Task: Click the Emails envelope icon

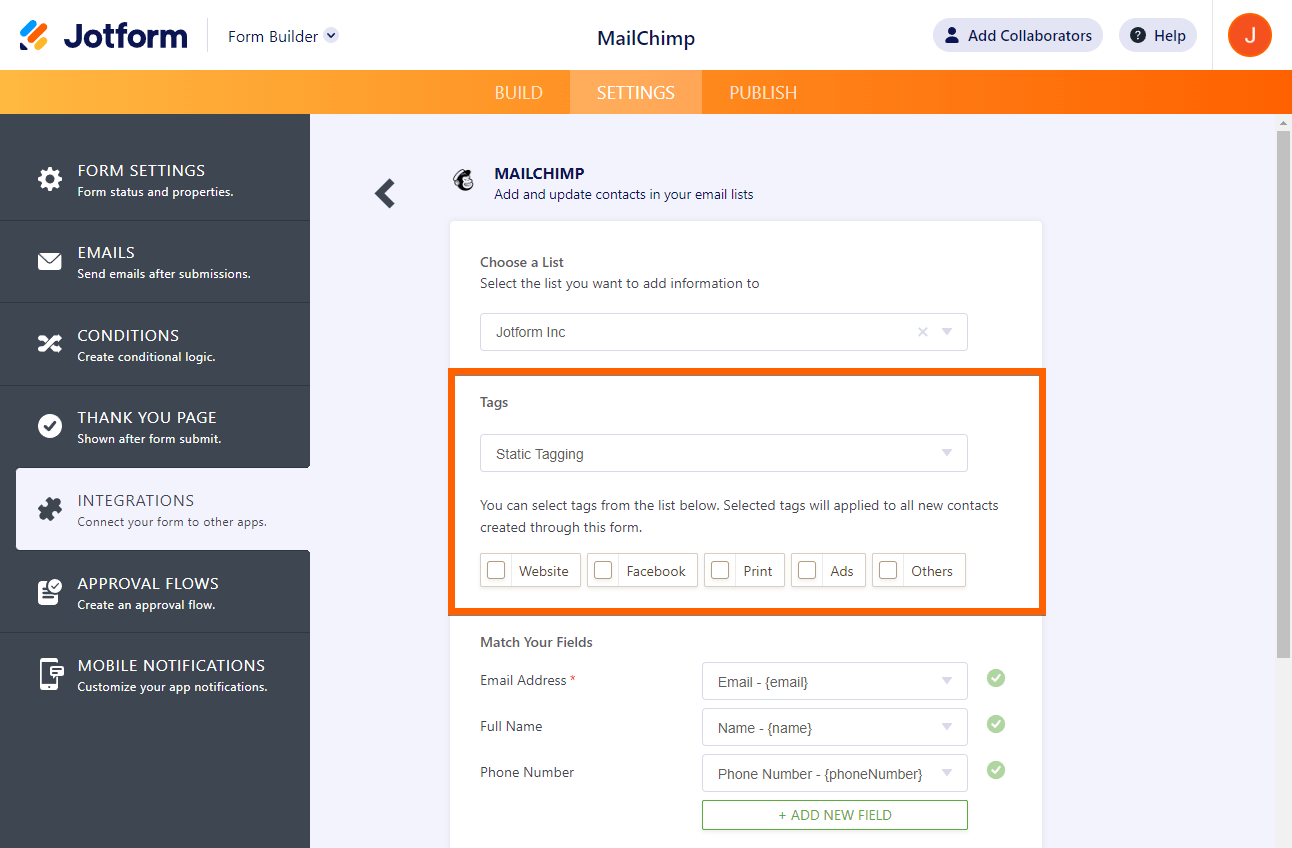Action: (50, 261)
